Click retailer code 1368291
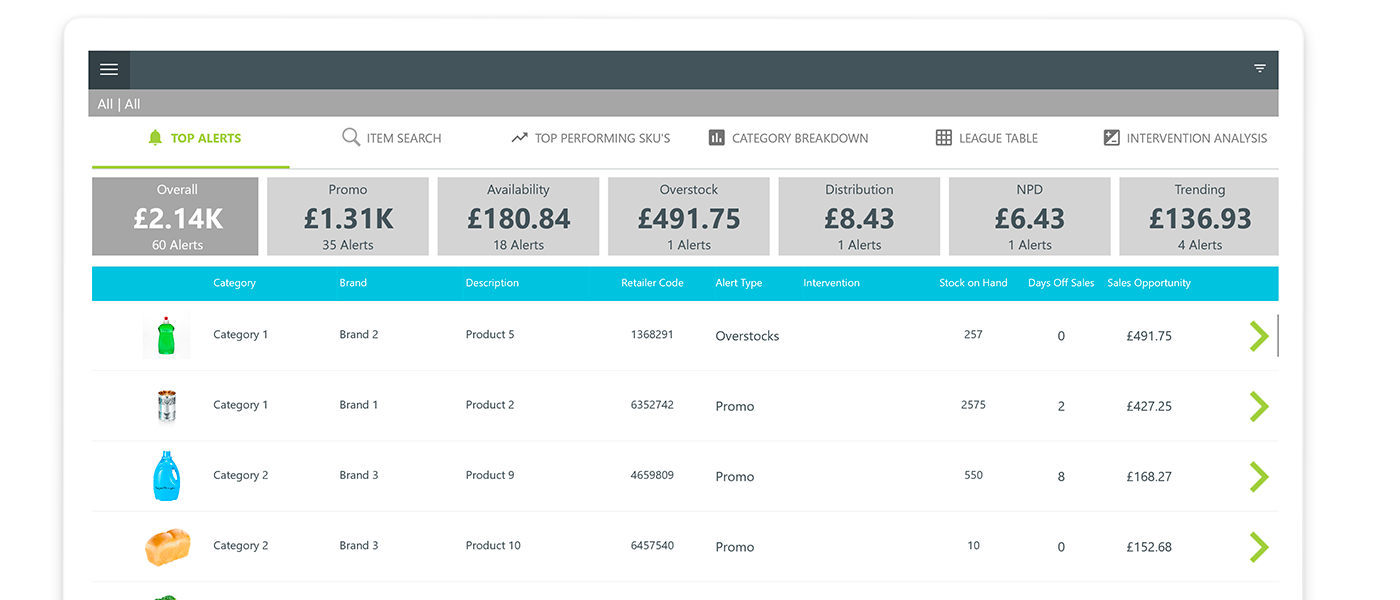The height and width of the screenshot is (600, 1400). [652, 335]
